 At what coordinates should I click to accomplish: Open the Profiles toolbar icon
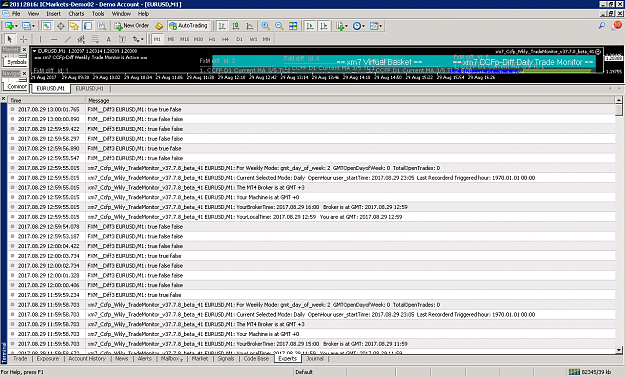pos(26,26)
